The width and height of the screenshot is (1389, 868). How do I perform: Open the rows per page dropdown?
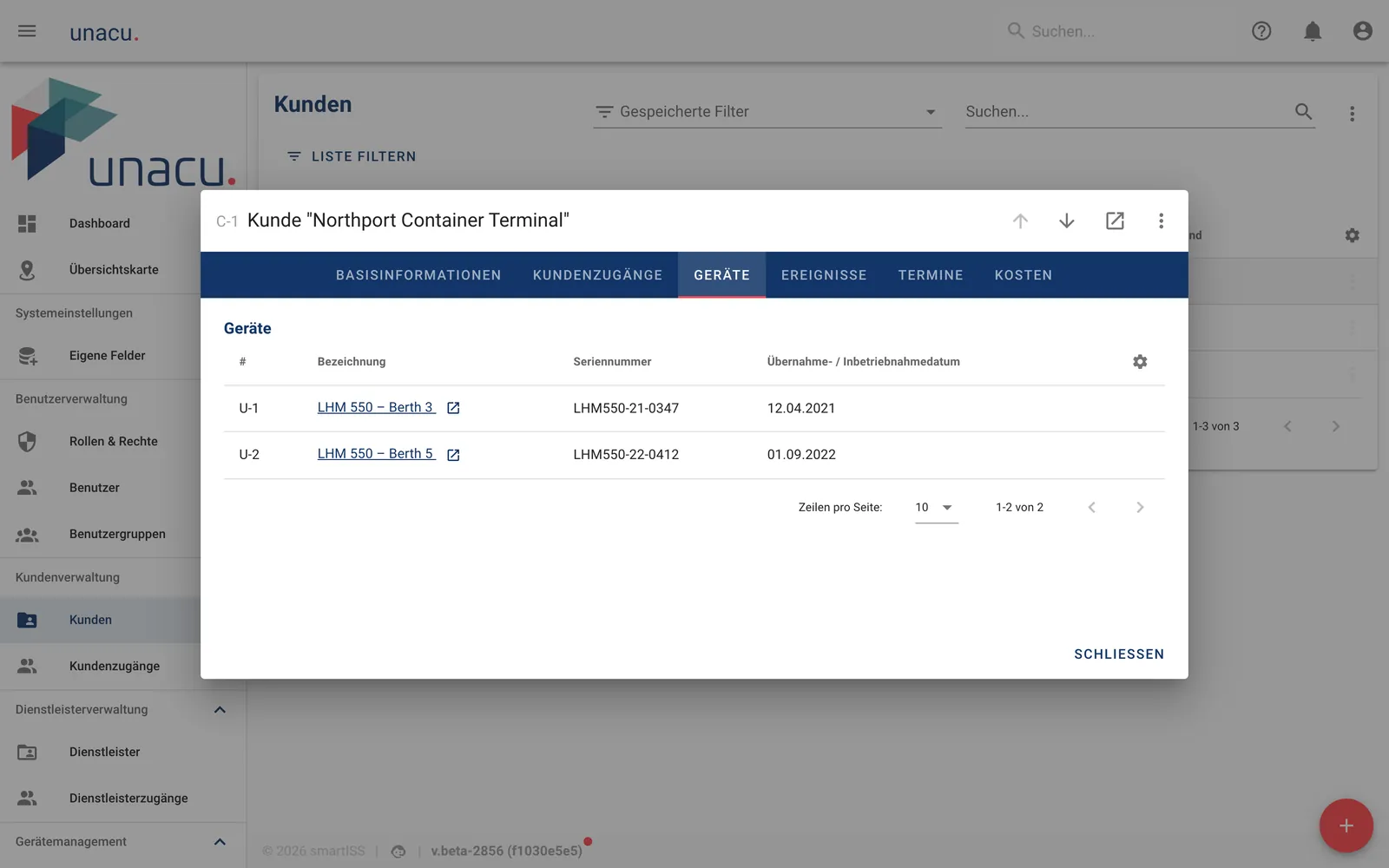(x=936, y=508)
